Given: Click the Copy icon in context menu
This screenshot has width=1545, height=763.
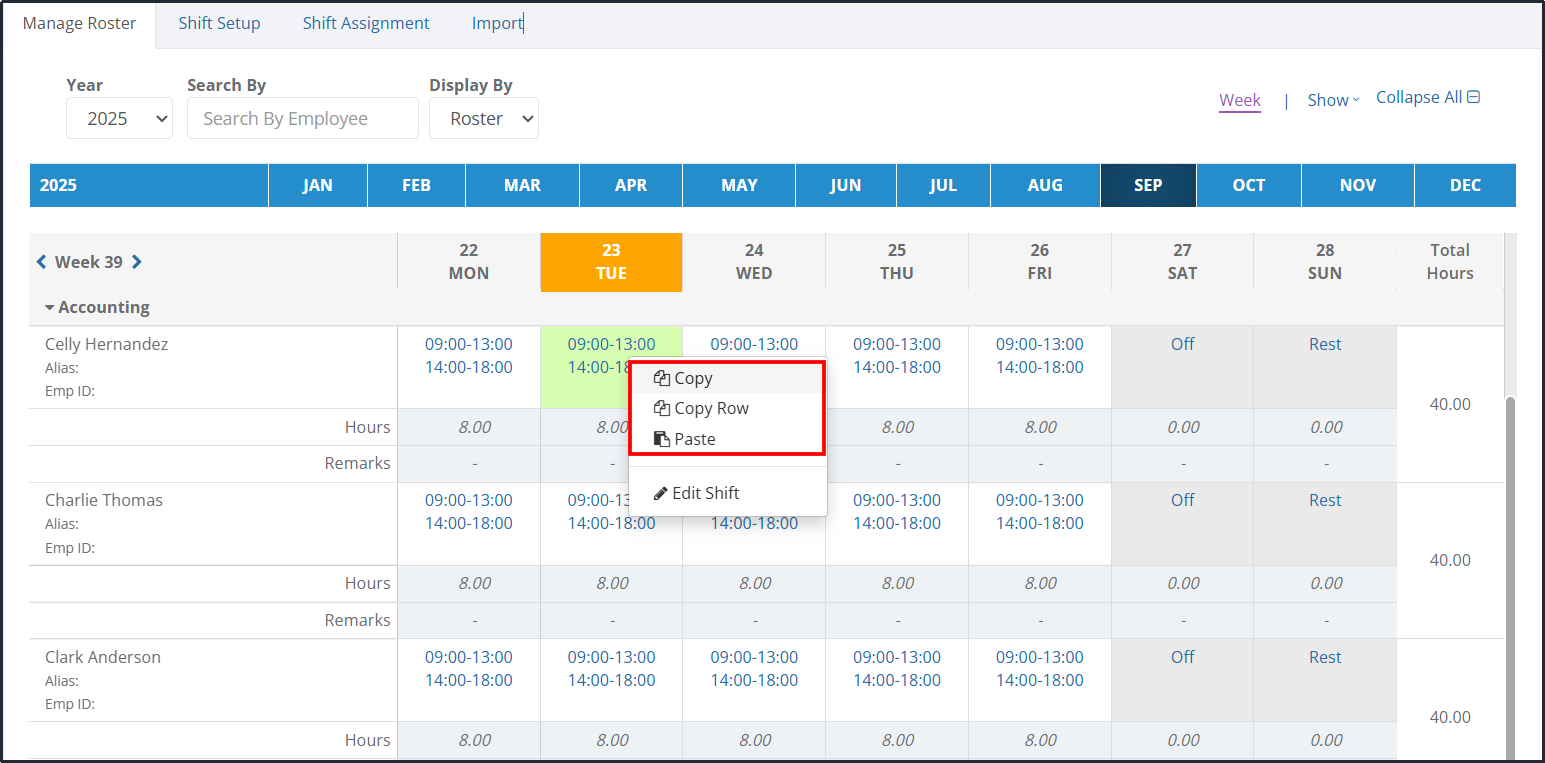Looking at the screenshot, I should (x=661, y=378).
